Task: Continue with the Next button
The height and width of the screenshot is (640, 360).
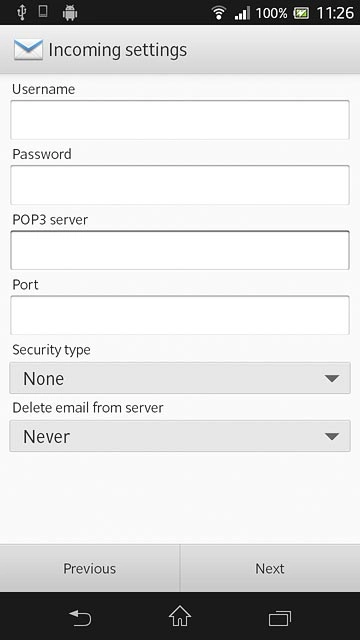Action: pos(270,568)
